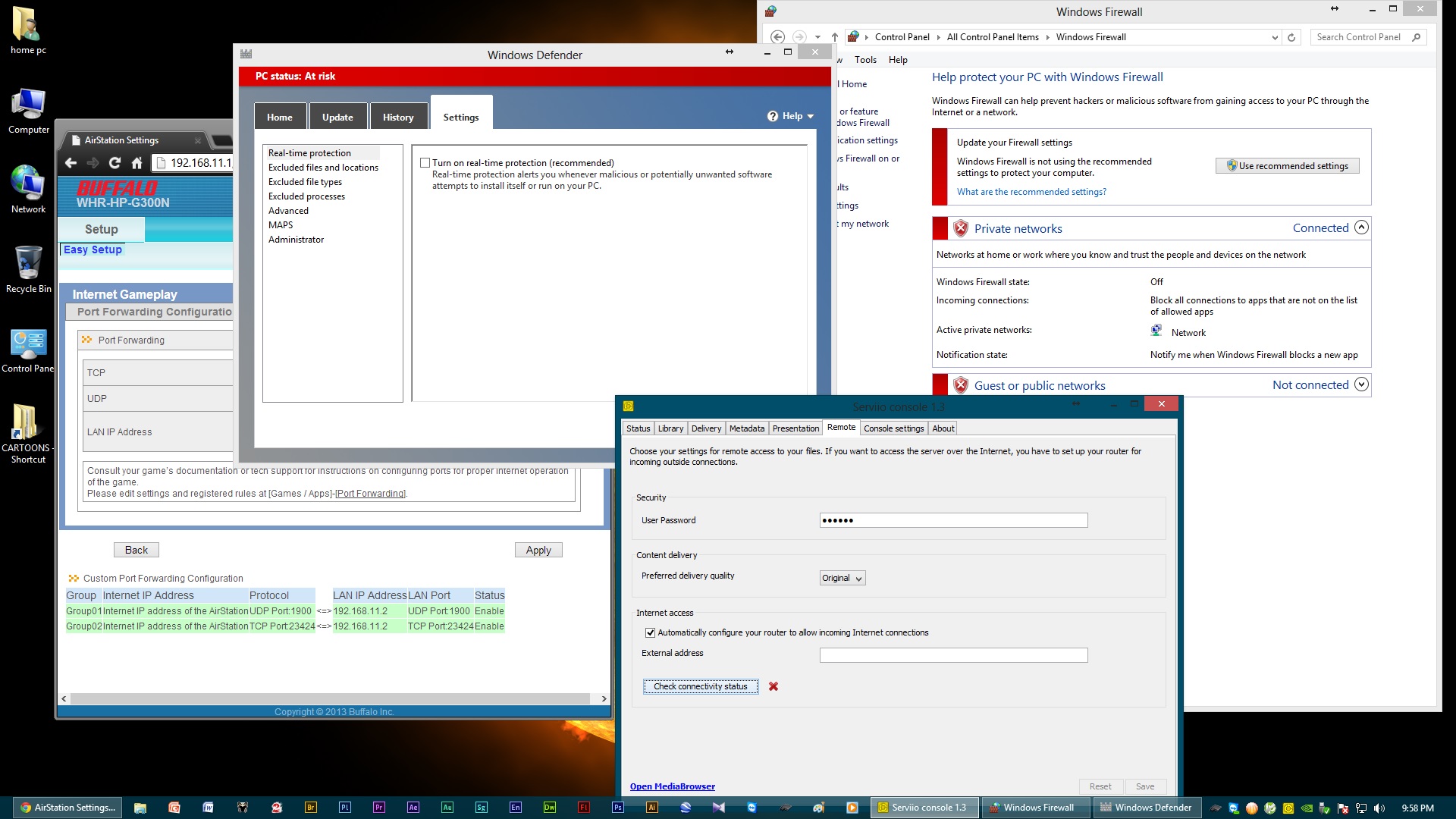Open the Defender Help dropdown menu

pyautogui.click(x=790, y=116)
